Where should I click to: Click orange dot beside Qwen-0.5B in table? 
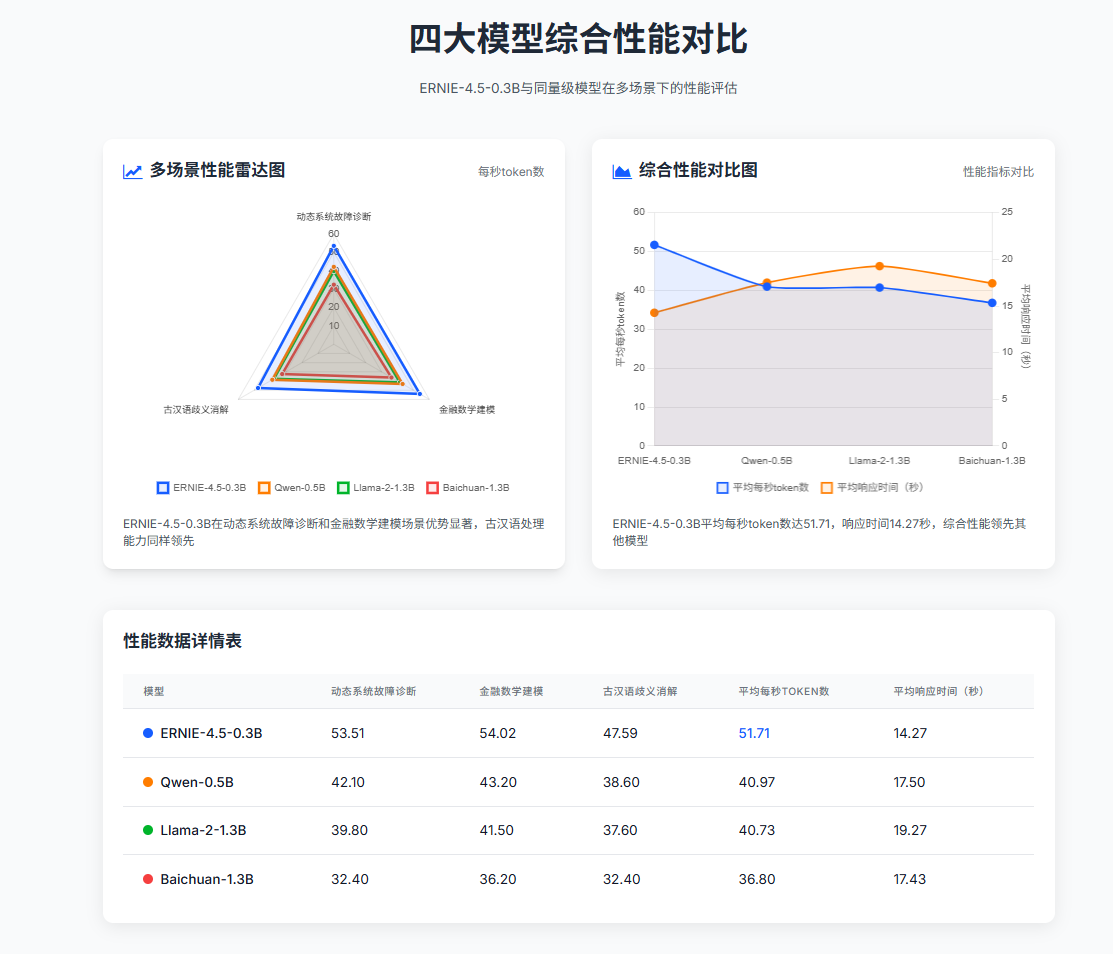[148, 782]
